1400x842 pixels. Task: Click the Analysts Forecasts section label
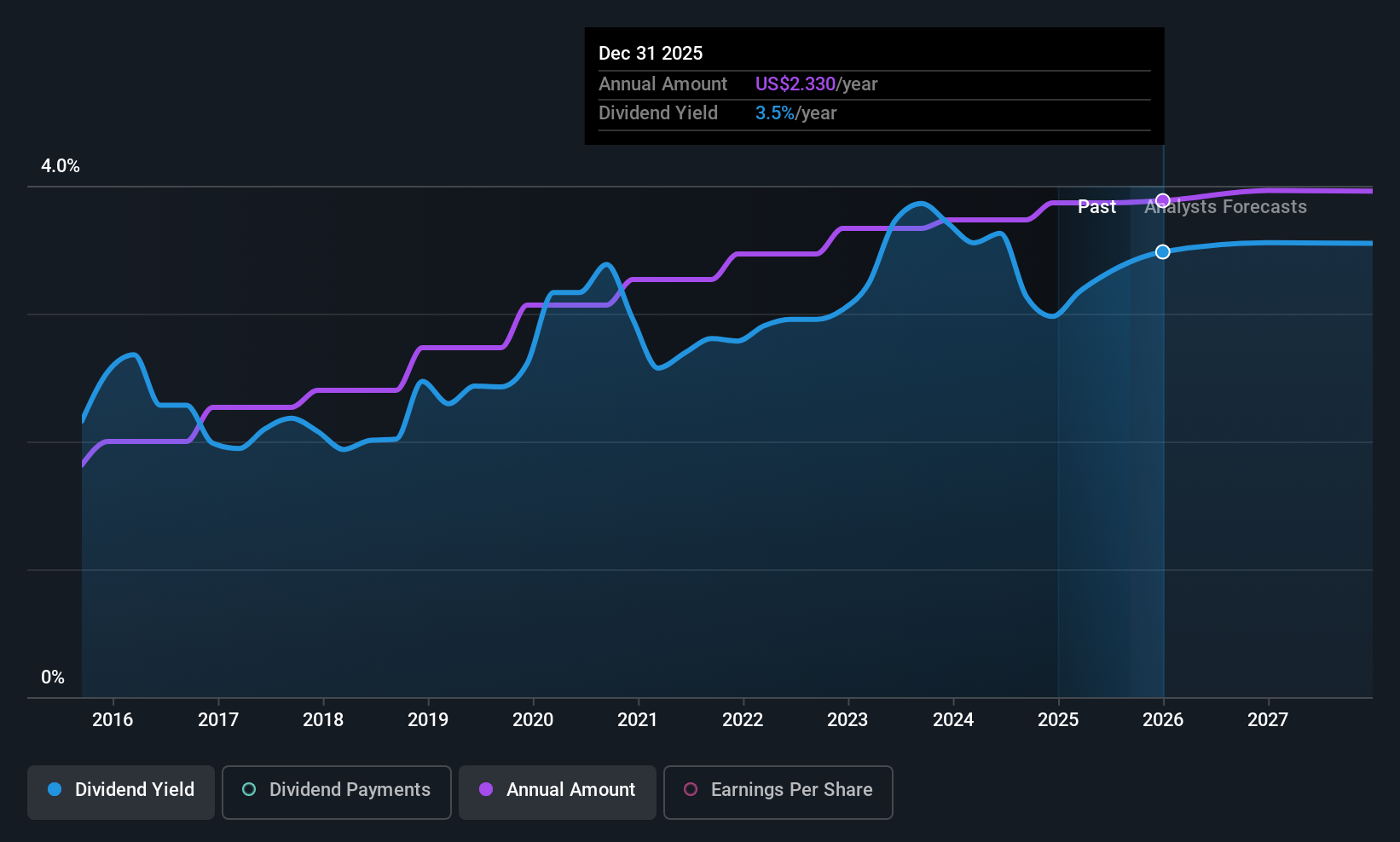(1225, 206)
